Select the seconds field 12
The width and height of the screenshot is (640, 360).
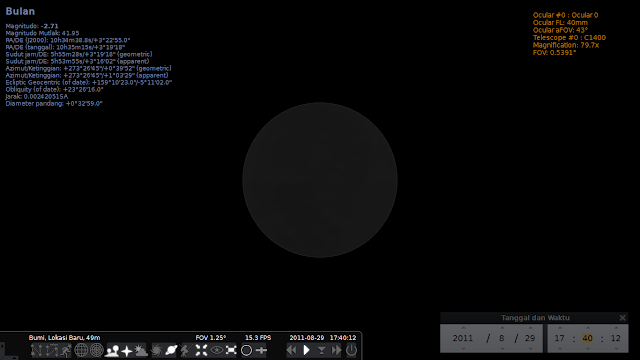[616, 338]
